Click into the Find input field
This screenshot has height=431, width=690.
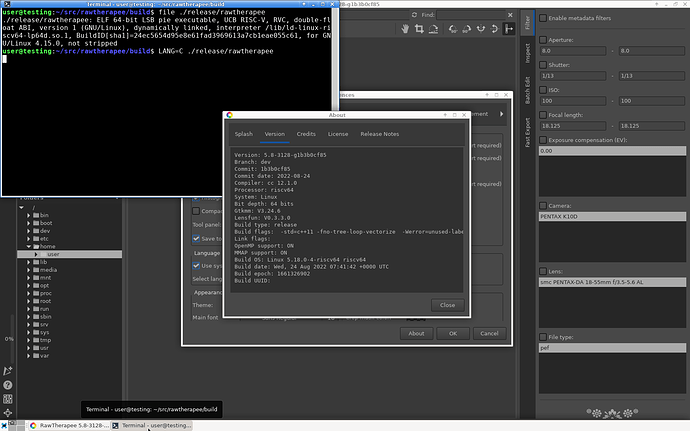coord(470,15)
